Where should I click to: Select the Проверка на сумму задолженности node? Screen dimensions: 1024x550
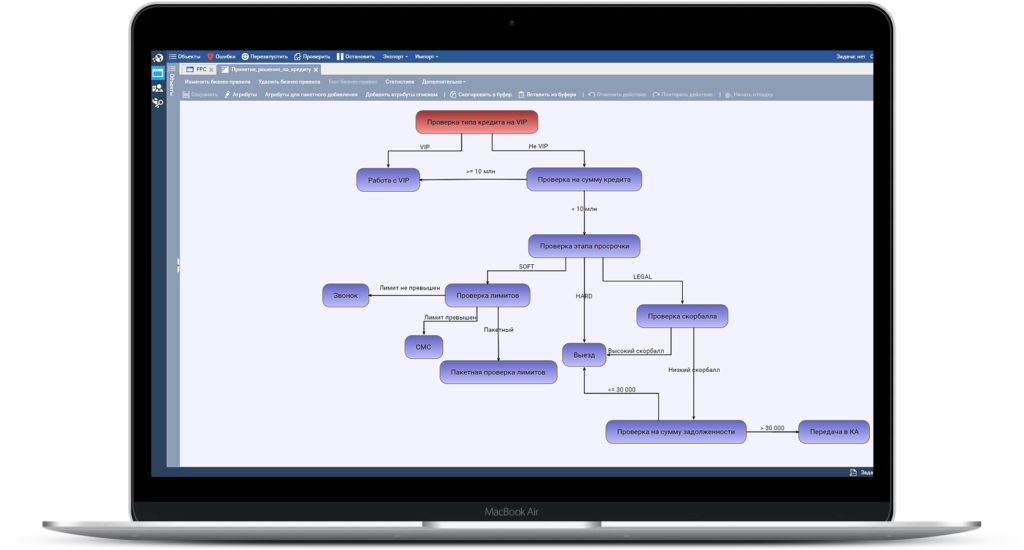(x=676, y=432)
